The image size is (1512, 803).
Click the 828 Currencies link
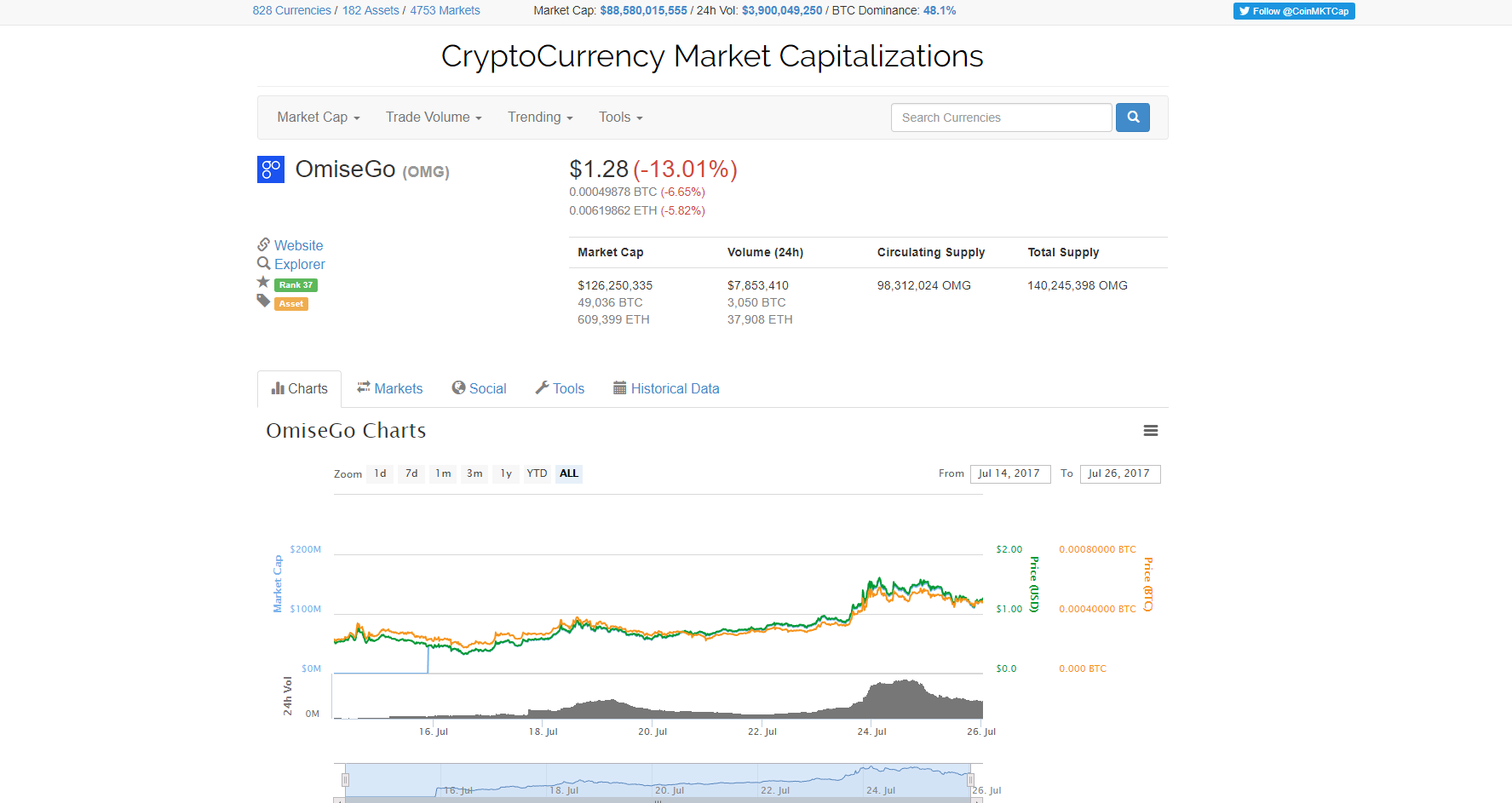click(x=291, y=10)
